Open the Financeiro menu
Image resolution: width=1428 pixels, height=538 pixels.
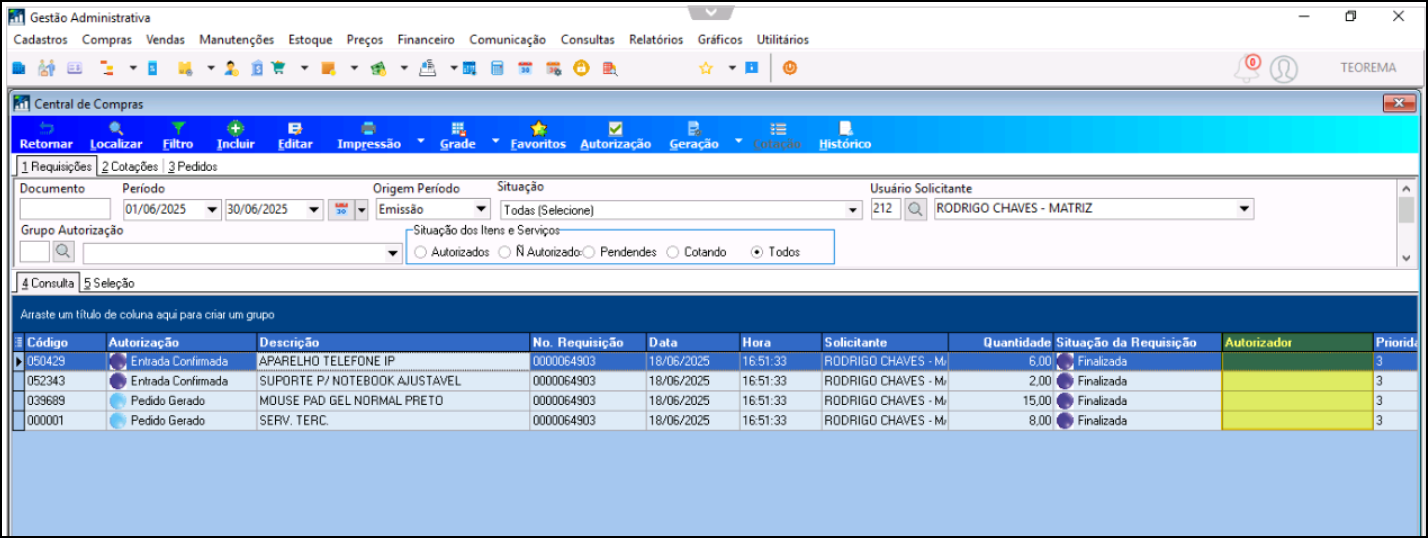[x=426, y=40]
